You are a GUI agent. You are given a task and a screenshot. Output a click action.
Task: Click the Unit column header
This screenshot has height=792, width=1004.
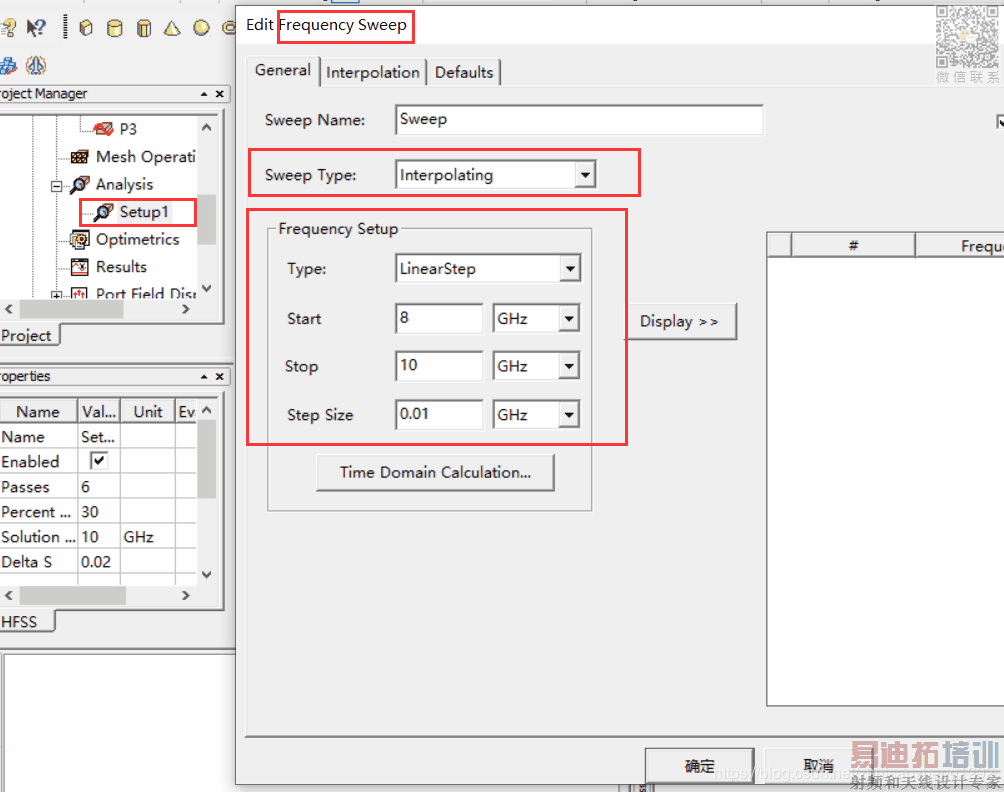pyautogui.click(x=148, y=412)
